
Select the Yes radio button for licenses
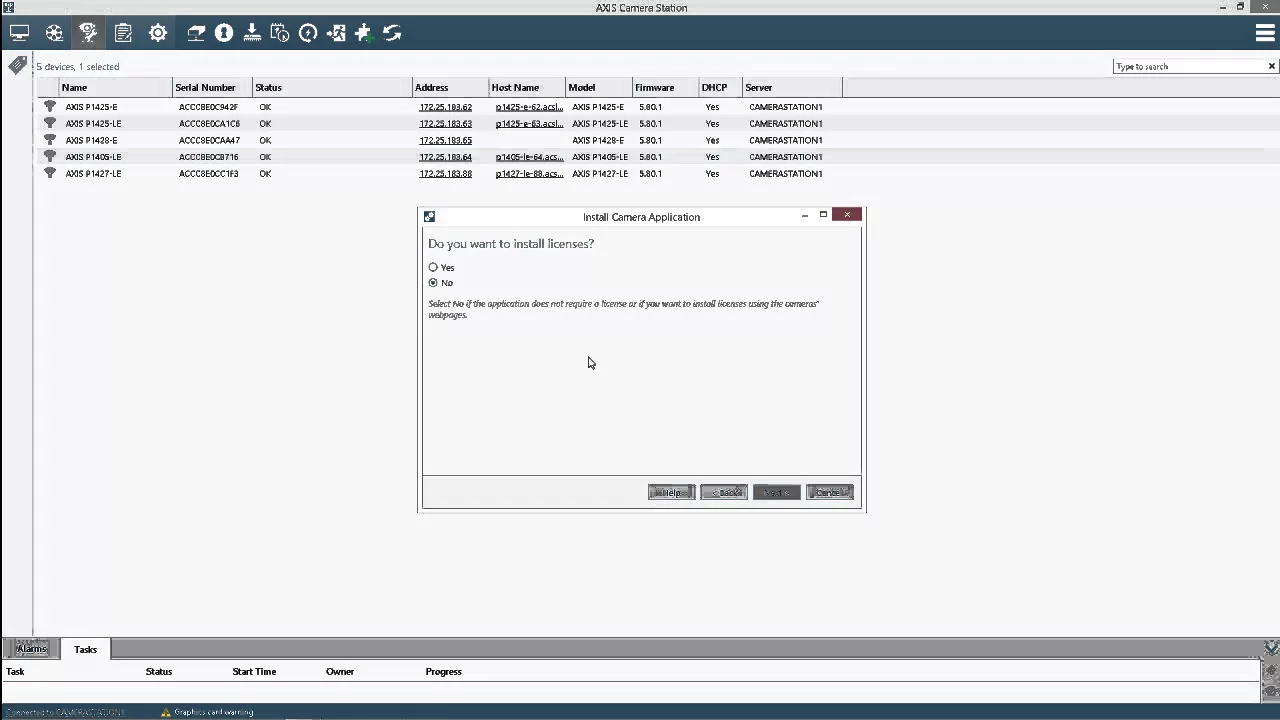[433, 267]
